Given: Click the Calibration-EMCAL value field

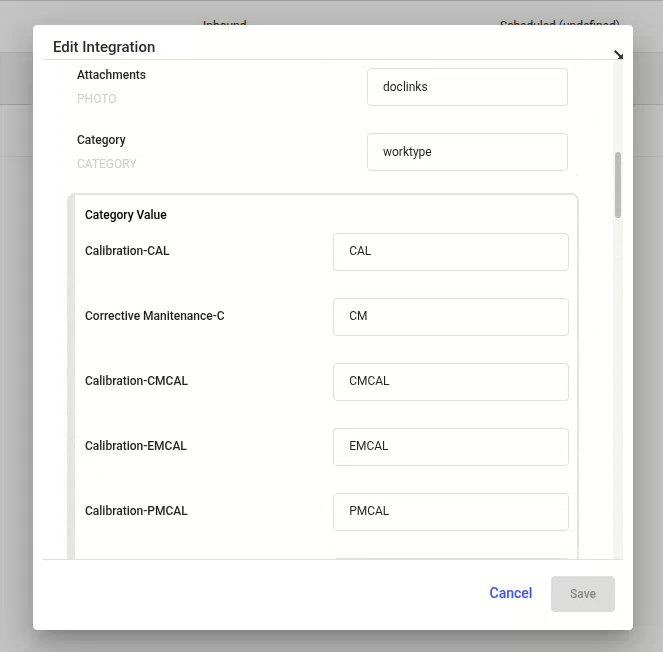Looking at the screenshot, I should 451,447.
